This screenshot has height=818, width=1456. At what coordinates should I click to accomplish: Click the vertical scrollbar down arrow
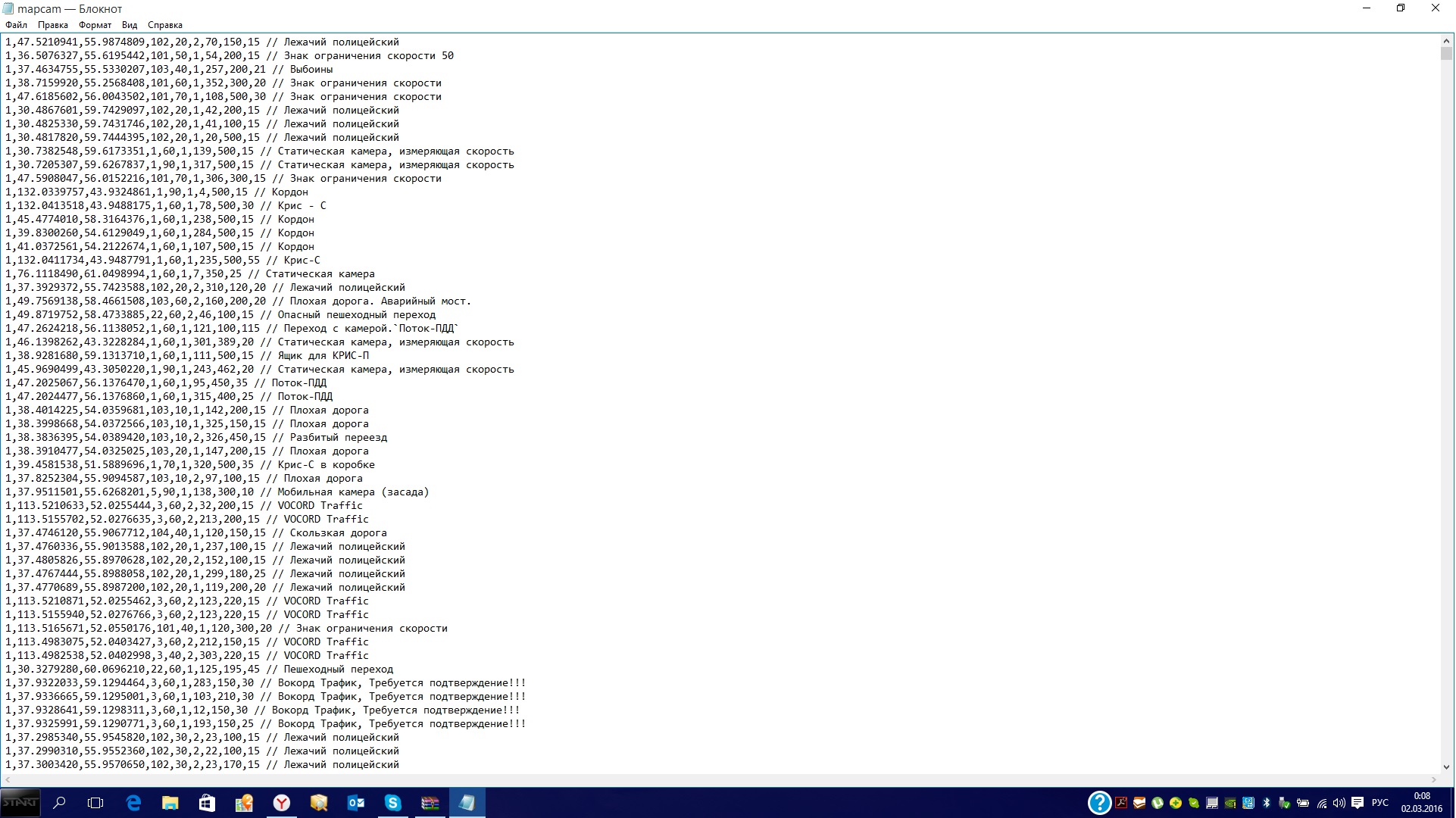coord(1446,766)
